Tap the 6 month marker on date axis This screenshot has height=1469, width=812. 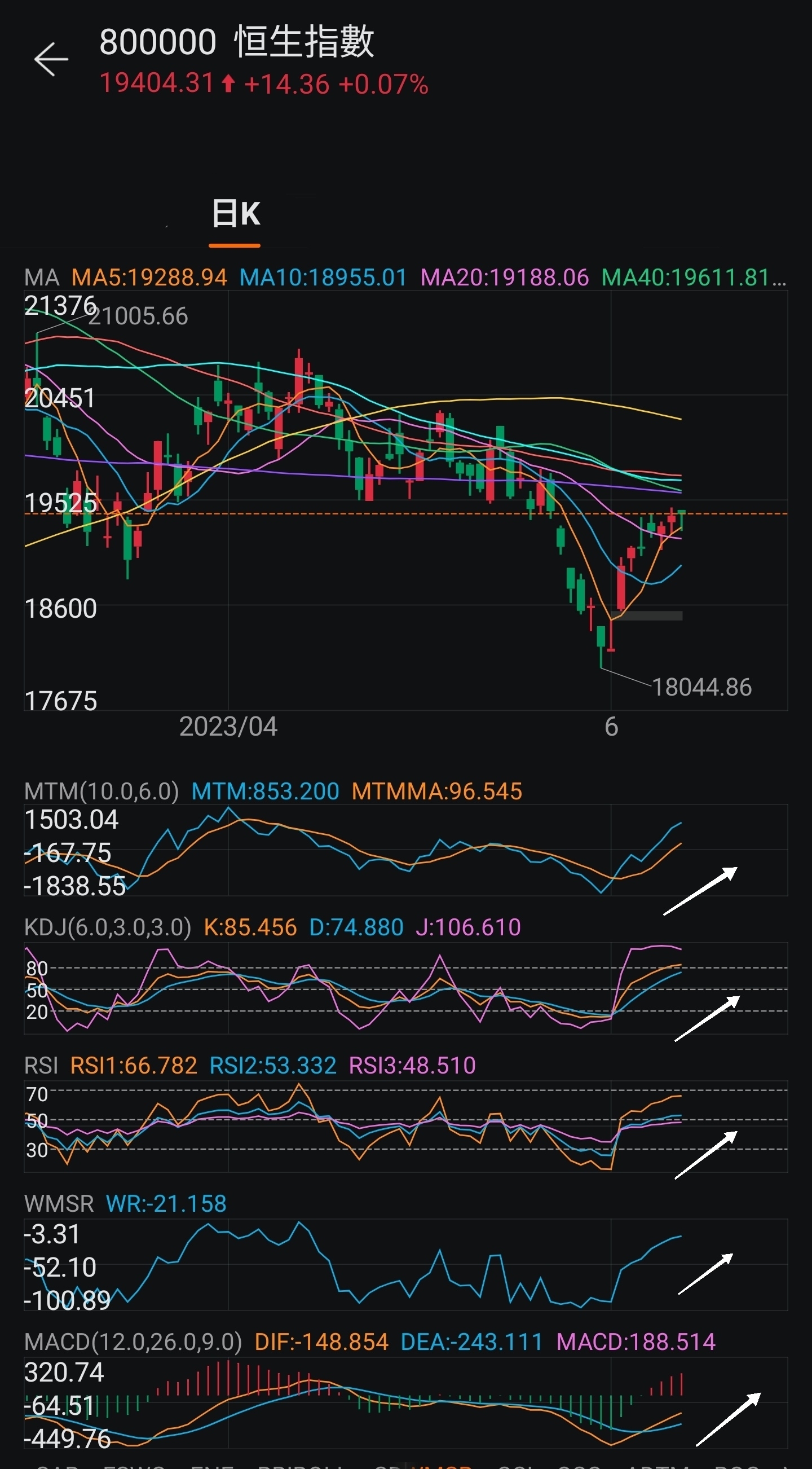pyautogui.click(x=611, y=727)
